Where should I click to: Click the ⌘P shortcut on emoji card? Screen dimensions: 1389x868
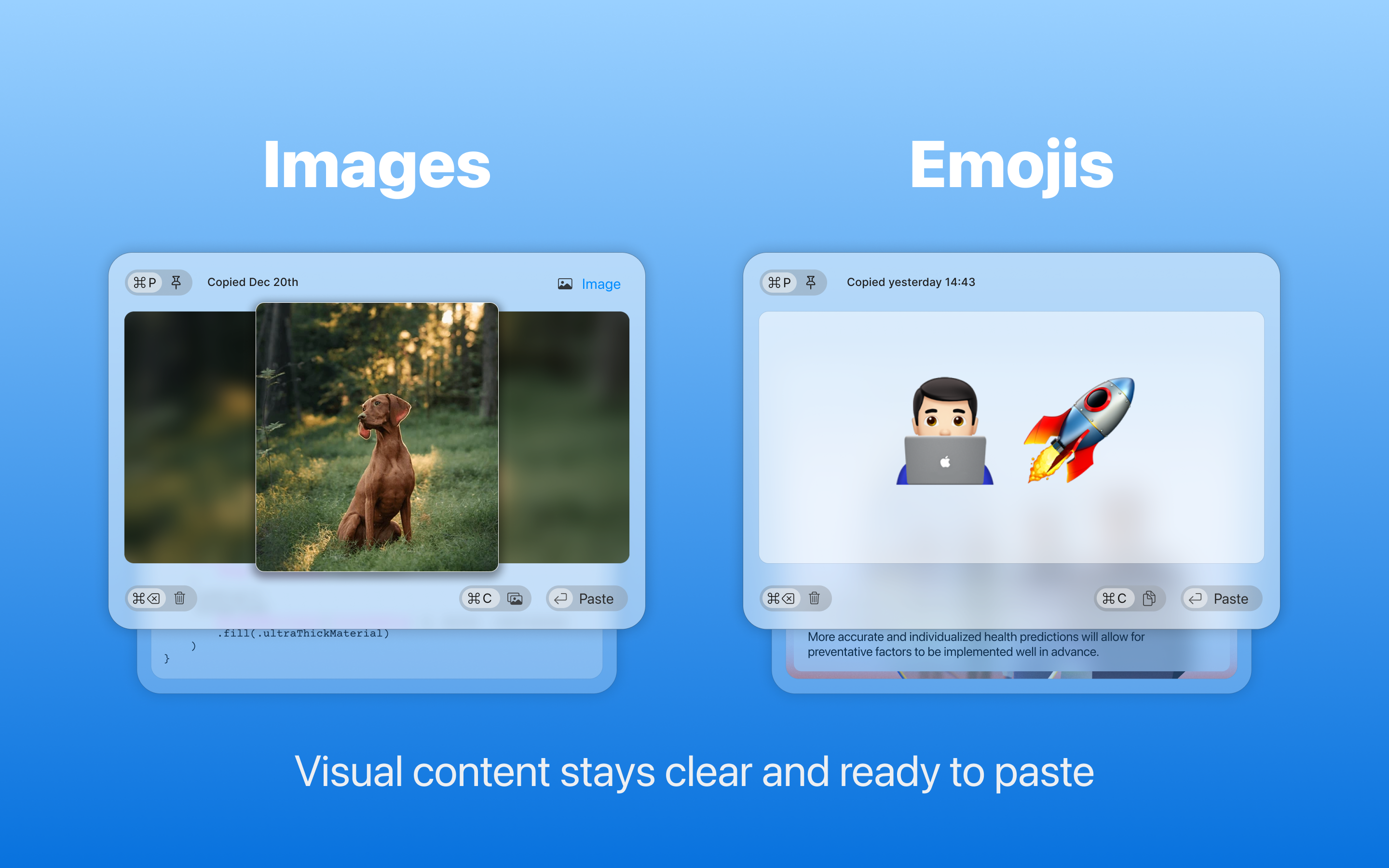coord(779,283)
